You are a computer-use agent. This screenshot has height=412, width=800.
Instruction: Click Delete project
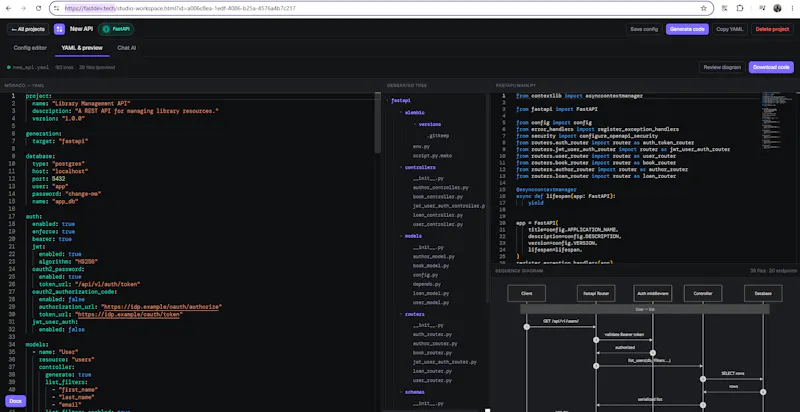click(772, 29)
